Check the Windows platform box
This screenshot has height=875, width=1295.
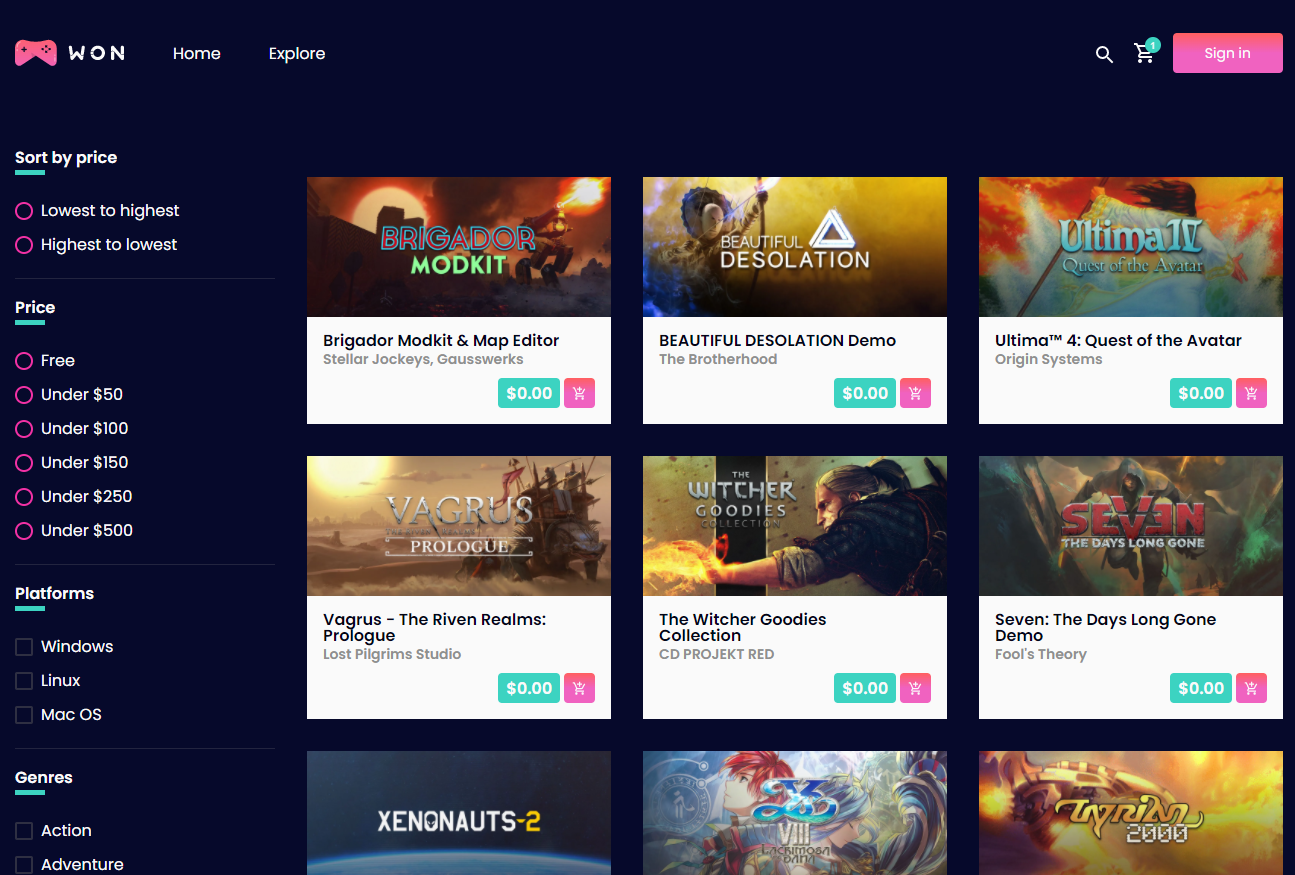pyautogui.click(x=24, y=647)
